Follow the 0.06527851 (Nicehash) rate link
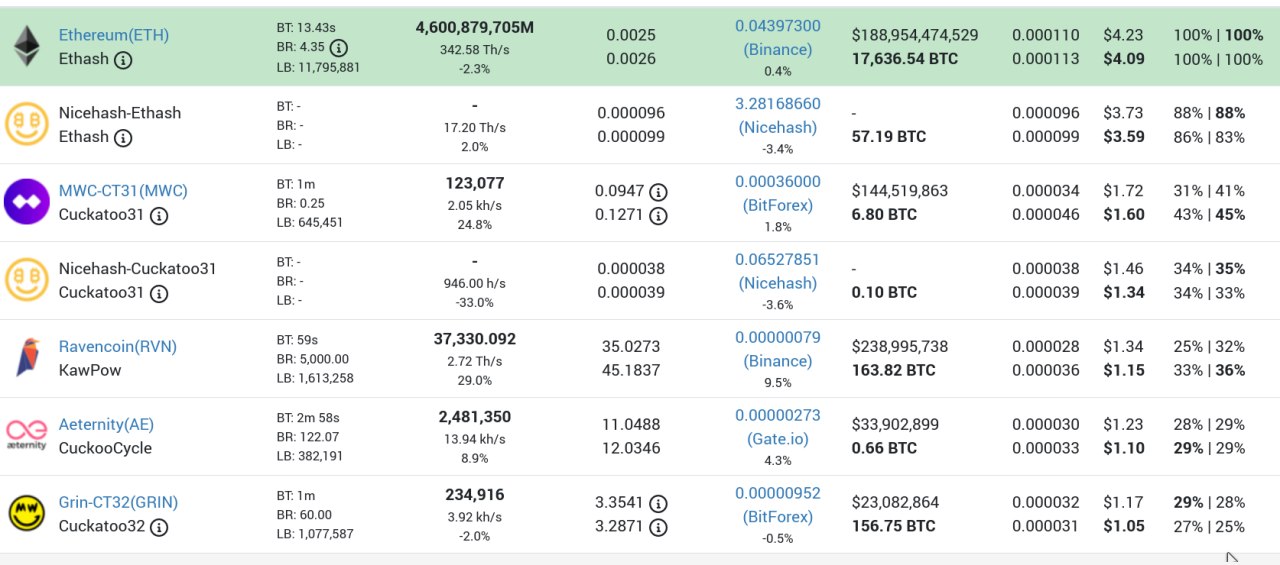 pos(778,272)
